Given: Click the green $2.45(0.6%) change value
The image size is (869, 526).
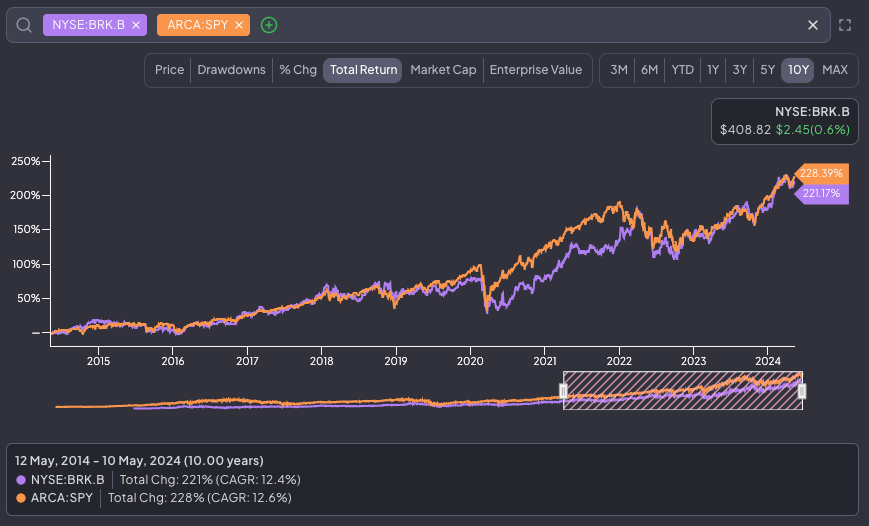Looking at the screenshot, I should [x=812, y=130].
